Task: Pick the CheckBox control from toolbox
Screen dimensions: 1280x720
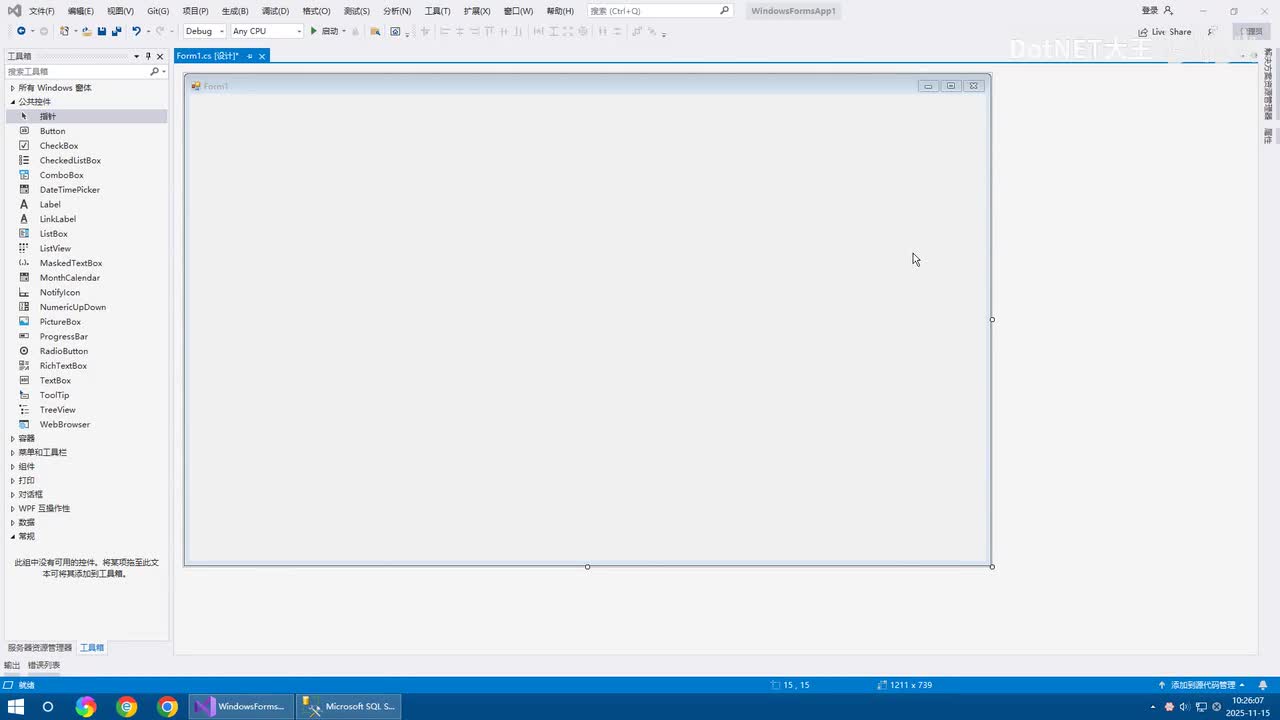Action: (86, 146)
